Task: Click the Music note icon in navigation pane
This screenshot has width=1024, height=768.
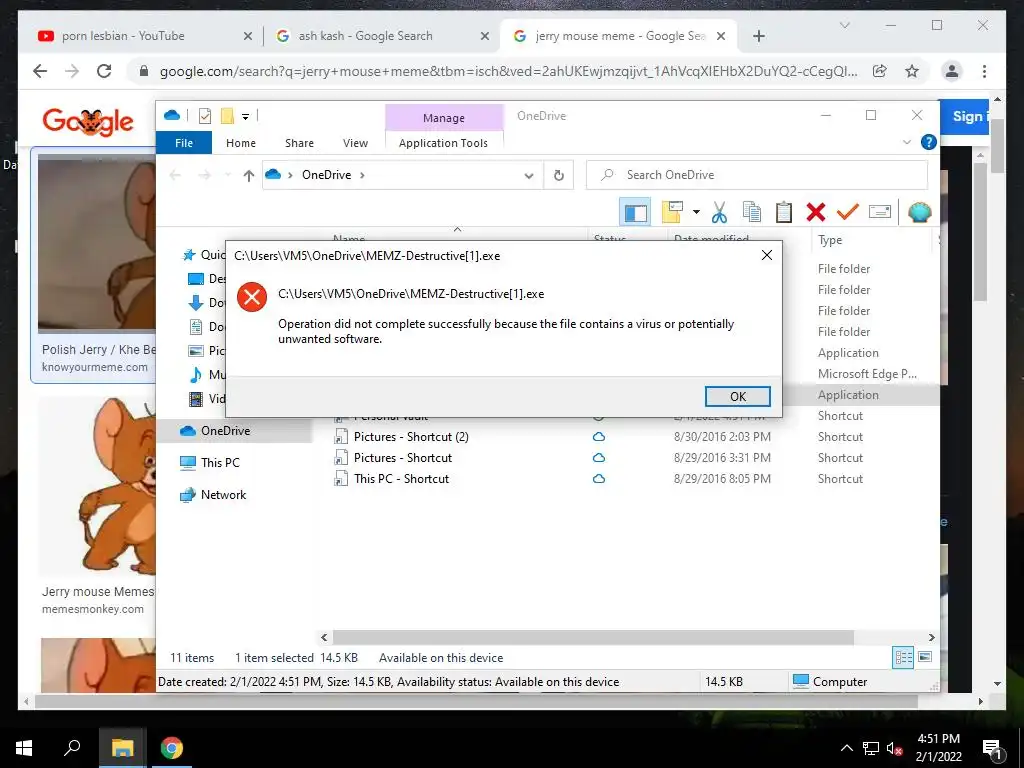Action: pyautogui.click(x=195, y=374)
